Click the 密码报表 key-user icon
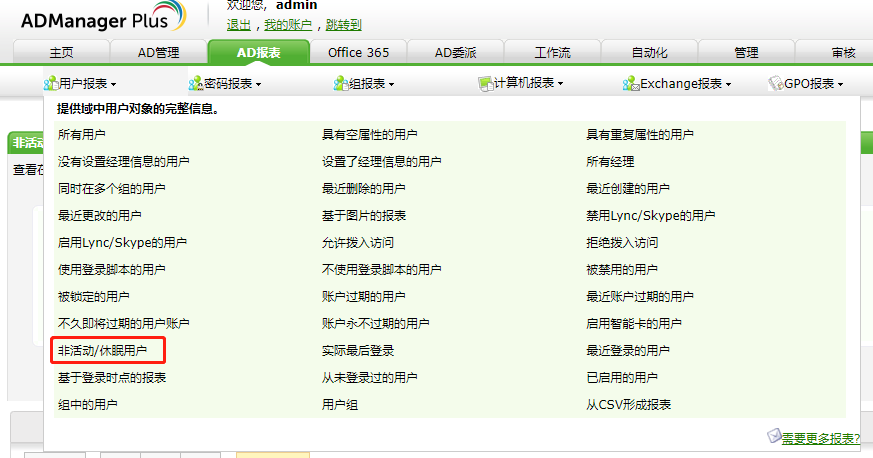 click(195, 83)
